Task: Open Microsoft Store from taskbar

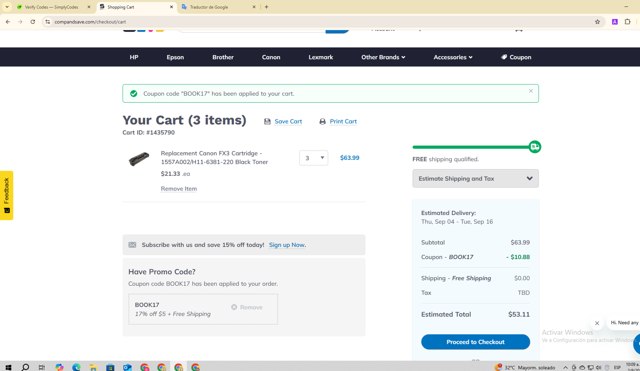Action: click(x=110, y=367)
